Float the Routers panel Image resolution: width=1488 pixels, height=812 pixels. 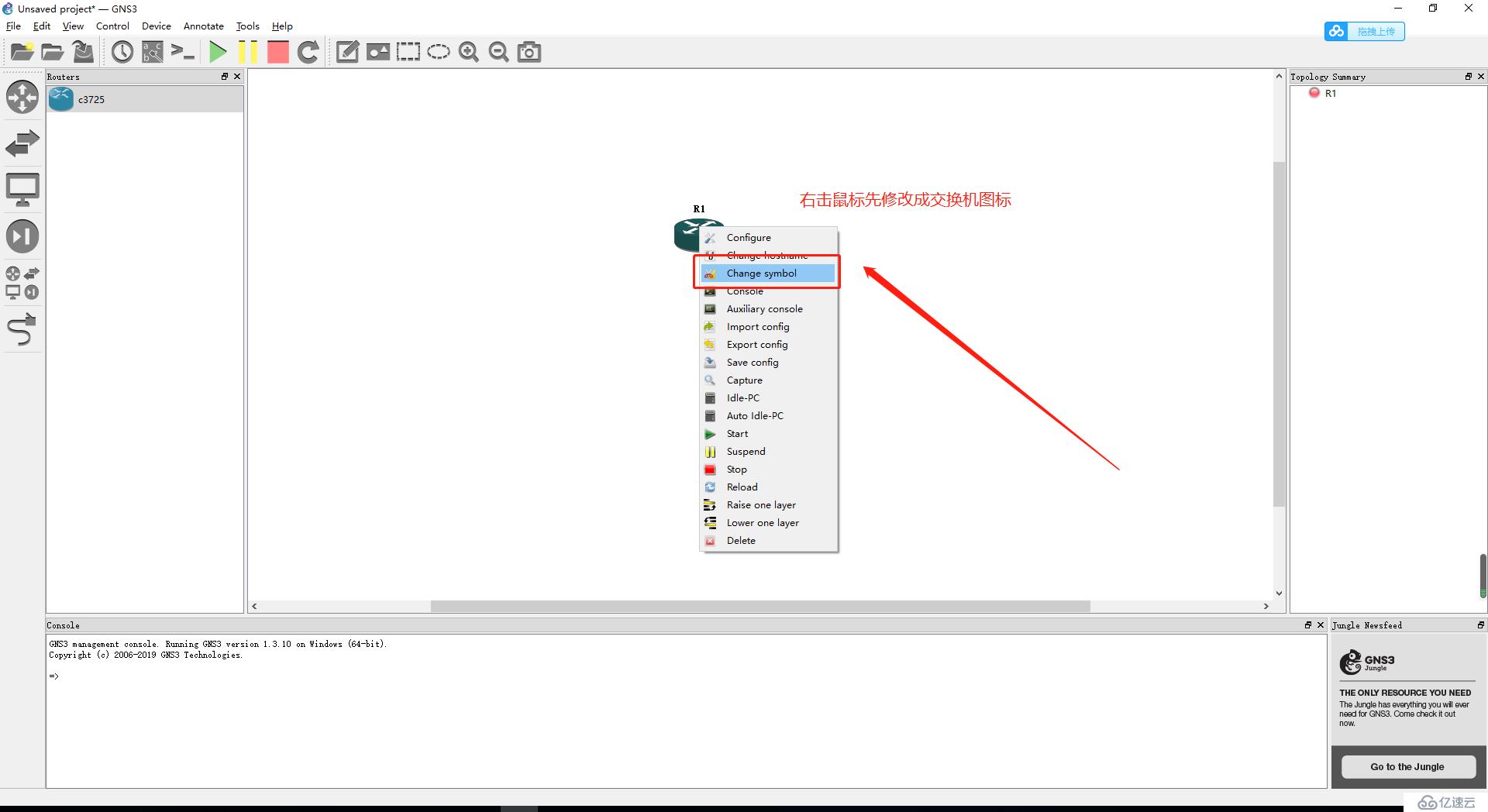click(x=225, y=77)
